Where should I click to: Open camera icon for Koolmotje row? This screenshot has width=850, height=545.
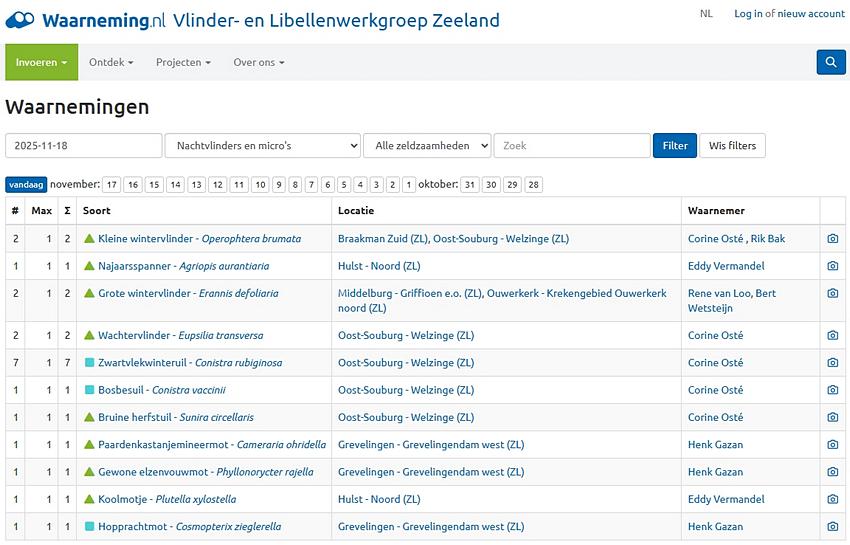pyautogui.click(x=833, y=499)
